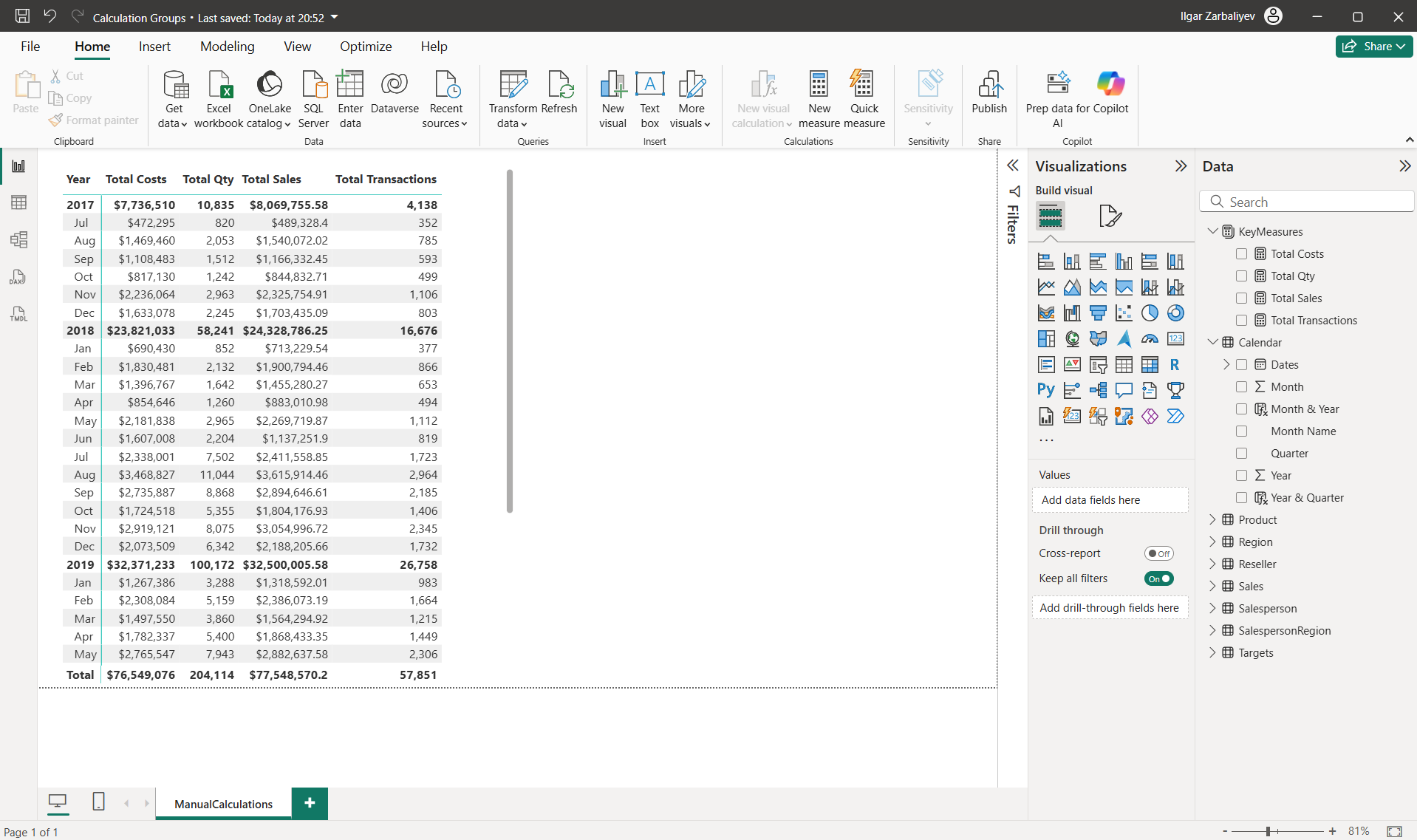
Task: Click the zoom slider handle
Action: pyautogui.click(x=1268, y=831)
